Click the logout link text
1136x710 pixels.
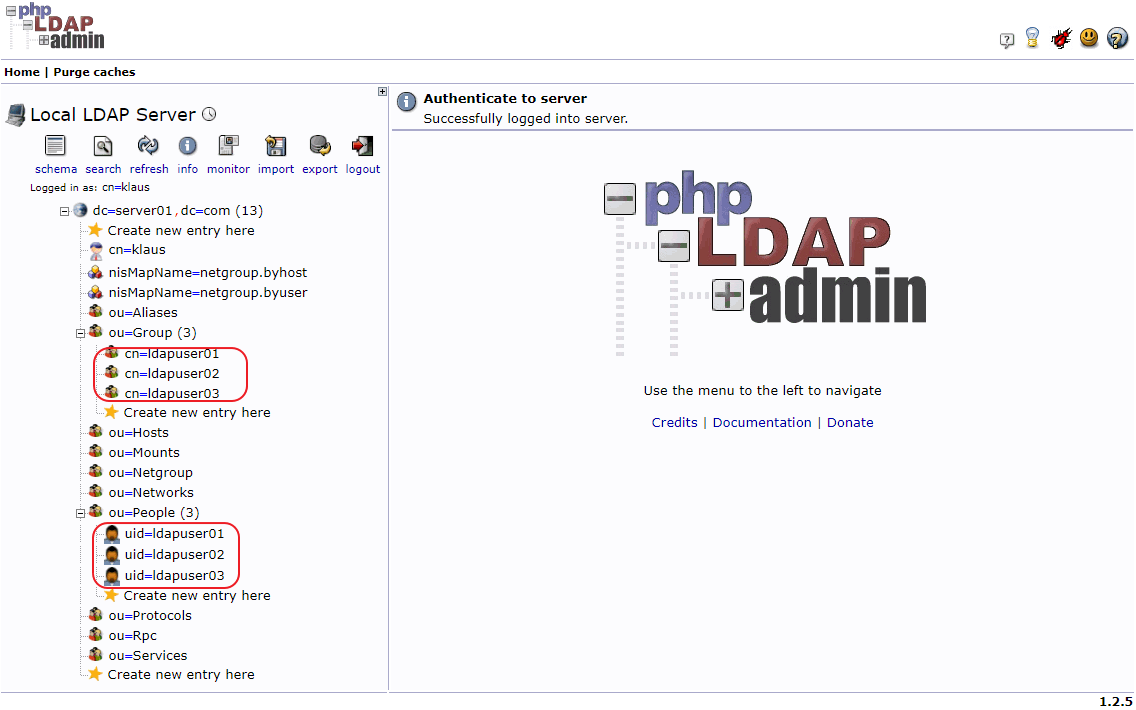[363, 169]
